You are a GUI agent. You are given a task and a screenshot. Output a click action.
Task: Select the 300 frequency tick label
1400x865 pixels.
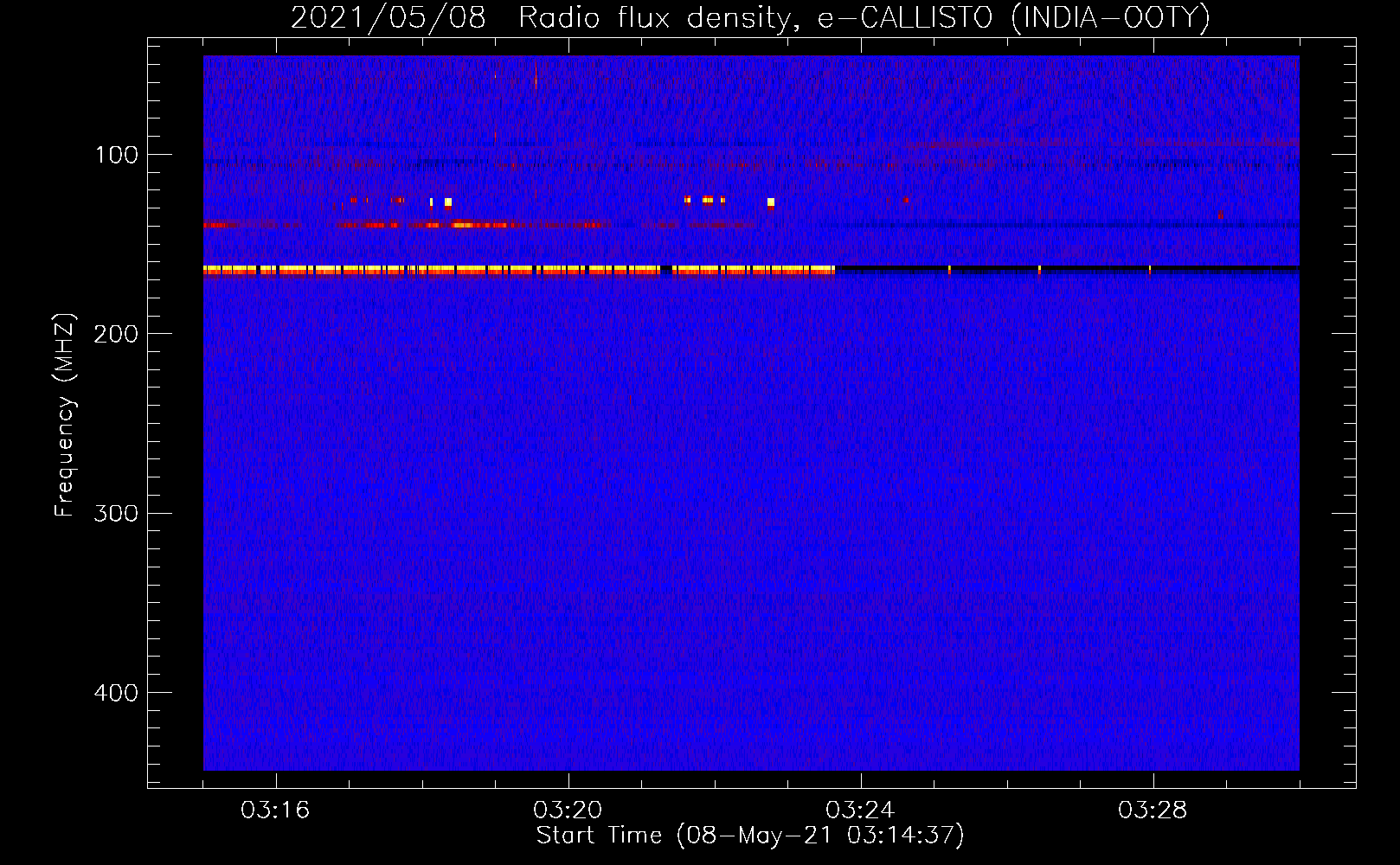click(x=117, y=513)
